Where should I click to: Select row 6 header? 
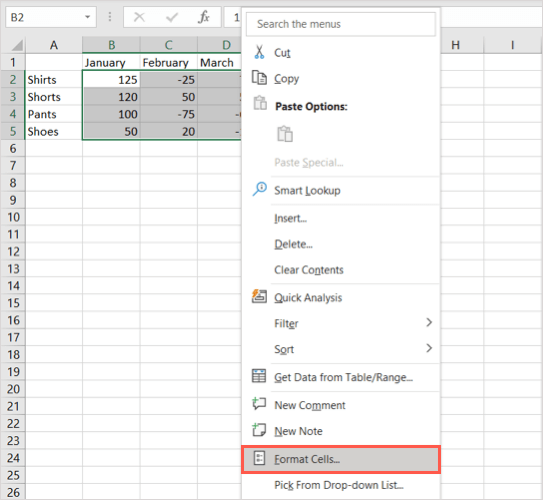13,148
